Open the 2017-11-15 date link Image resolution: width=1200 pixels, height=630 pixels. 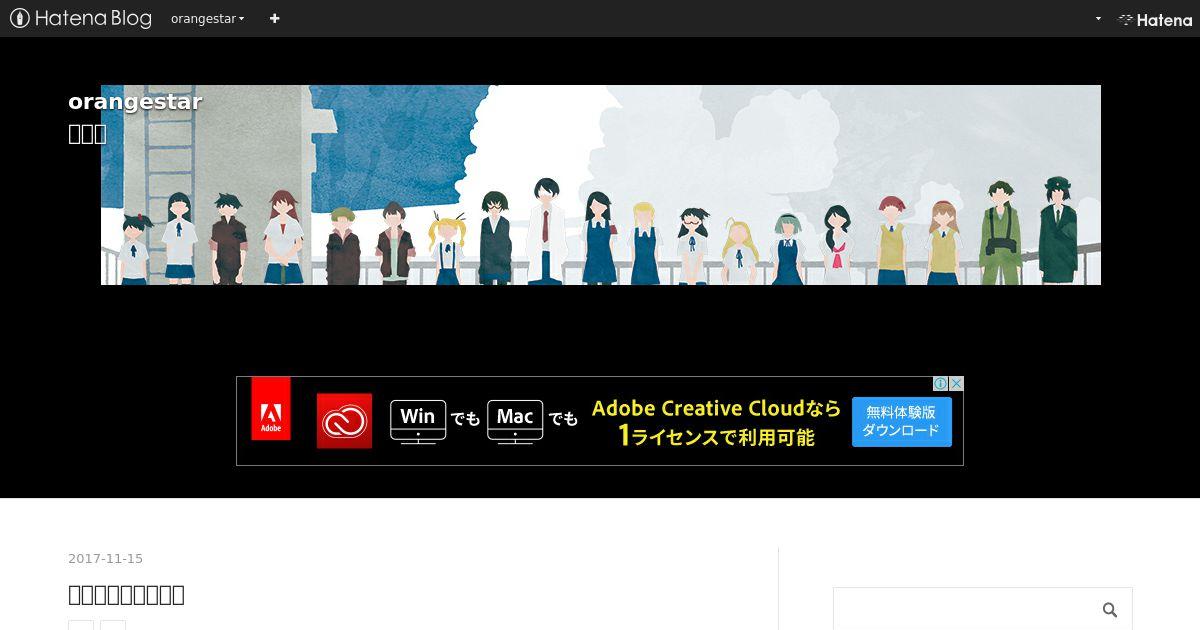coord(105,559)
